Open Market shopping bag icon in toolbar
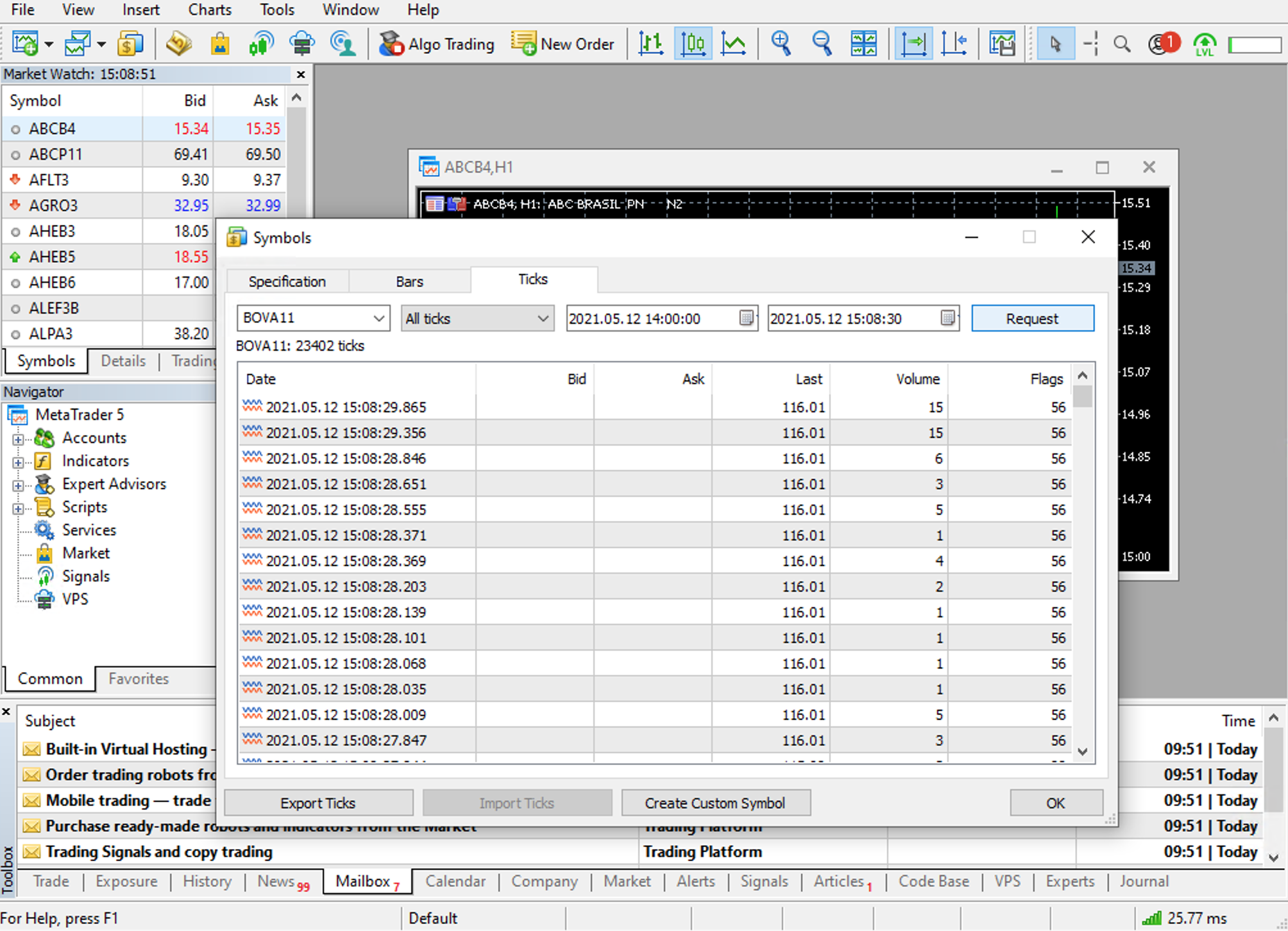Viewport: 1288px width, 931px height. pos(220,44)
